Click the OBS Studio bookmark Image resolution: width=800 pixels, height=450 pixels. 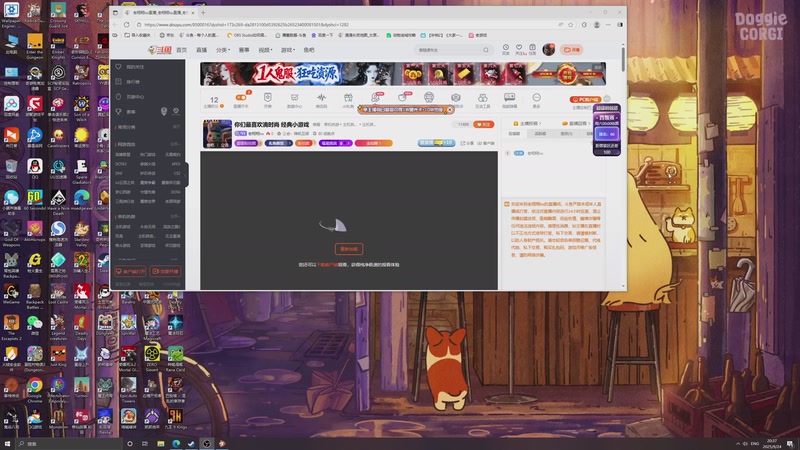coord(246,35)
